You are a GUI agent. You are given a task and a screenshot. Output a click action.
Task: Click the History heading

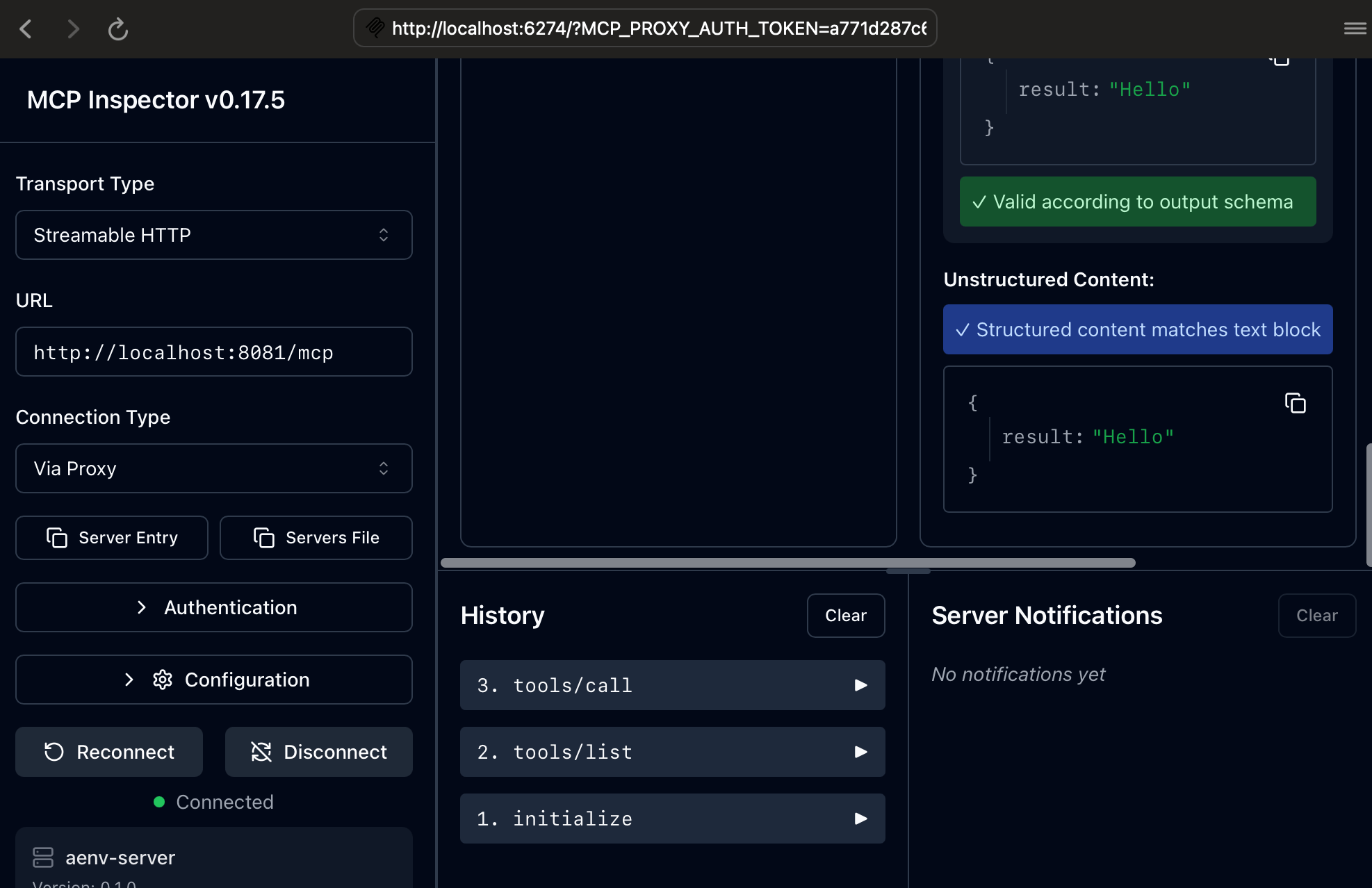click(503, 616)
